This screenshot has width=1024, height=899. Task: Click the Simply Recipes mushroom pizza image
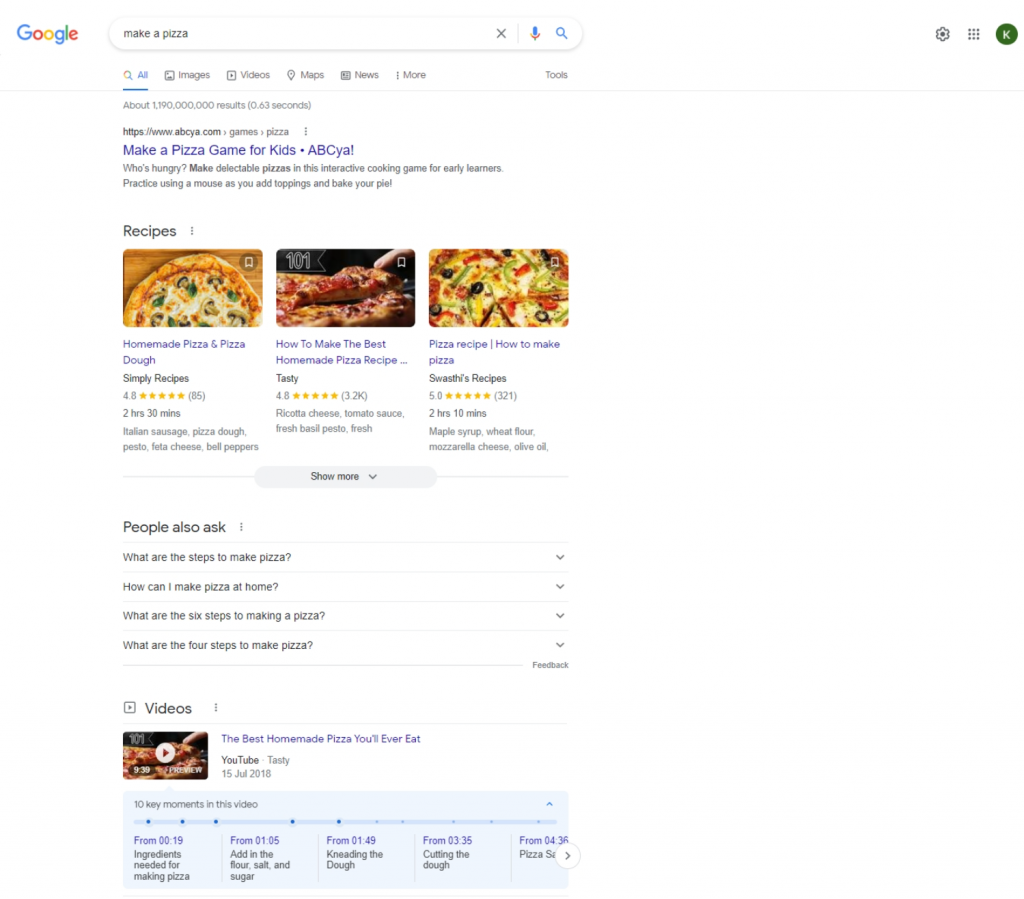193,288
